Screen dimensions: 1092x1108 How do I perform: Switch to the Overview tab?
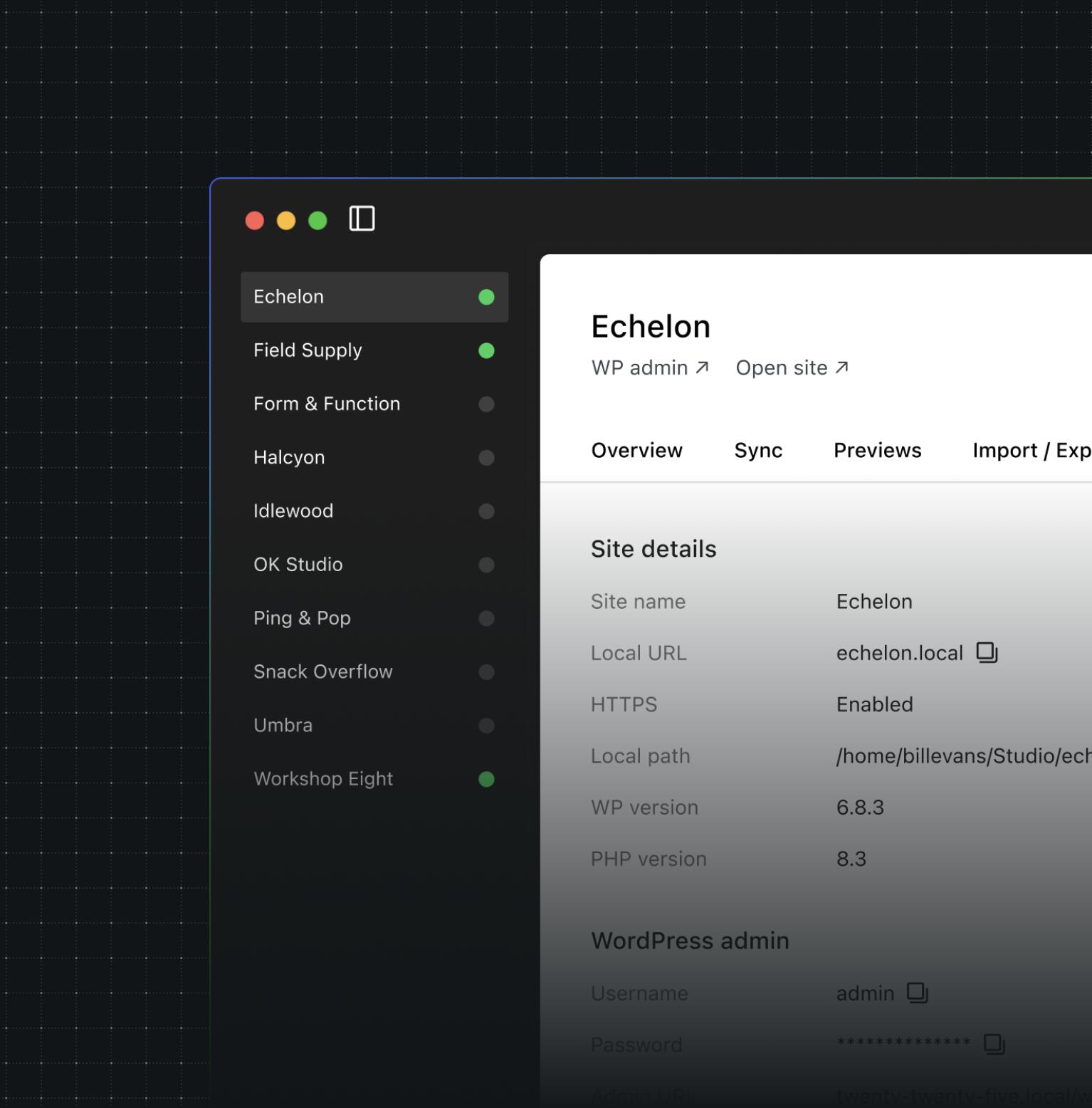tap(636, 450)
